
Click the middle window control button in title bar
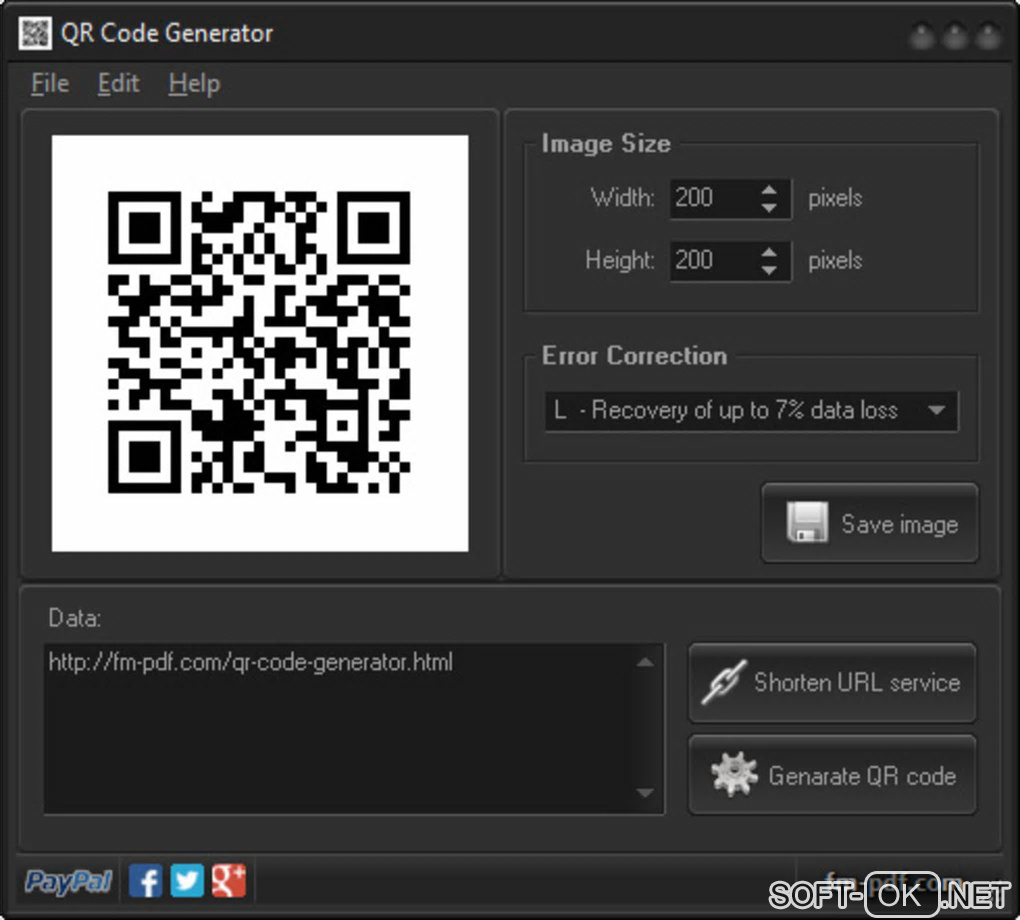955,36
